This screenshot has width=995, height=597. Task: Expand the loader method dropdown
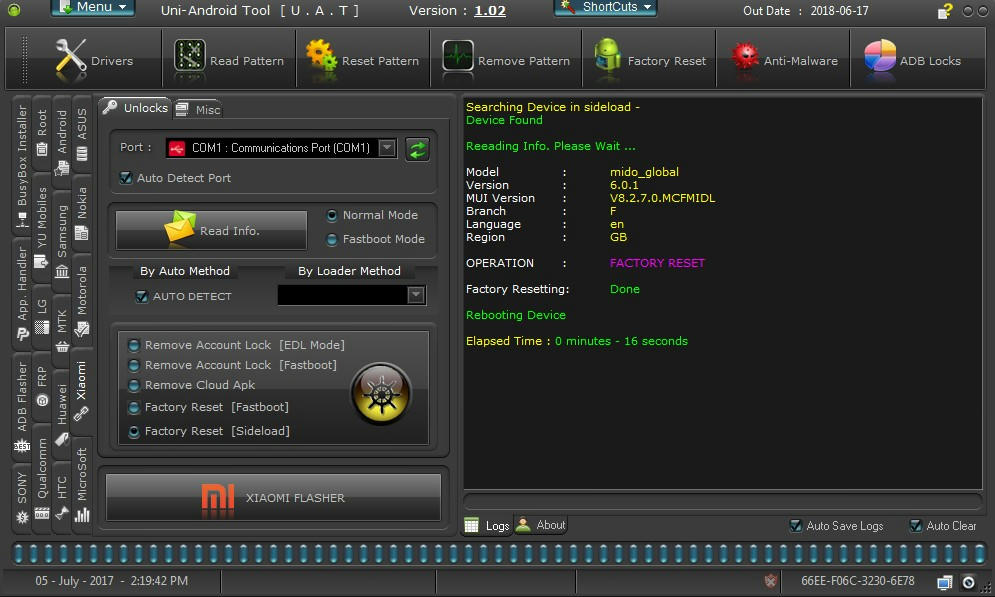click(x=416, y=295)
